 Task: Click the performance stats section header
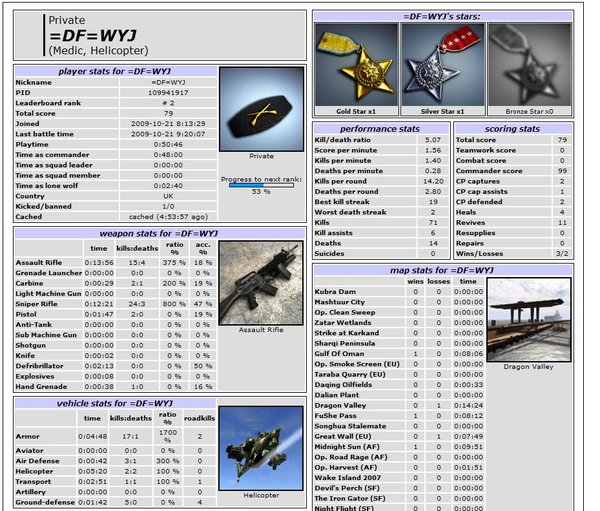pos(380,129)
